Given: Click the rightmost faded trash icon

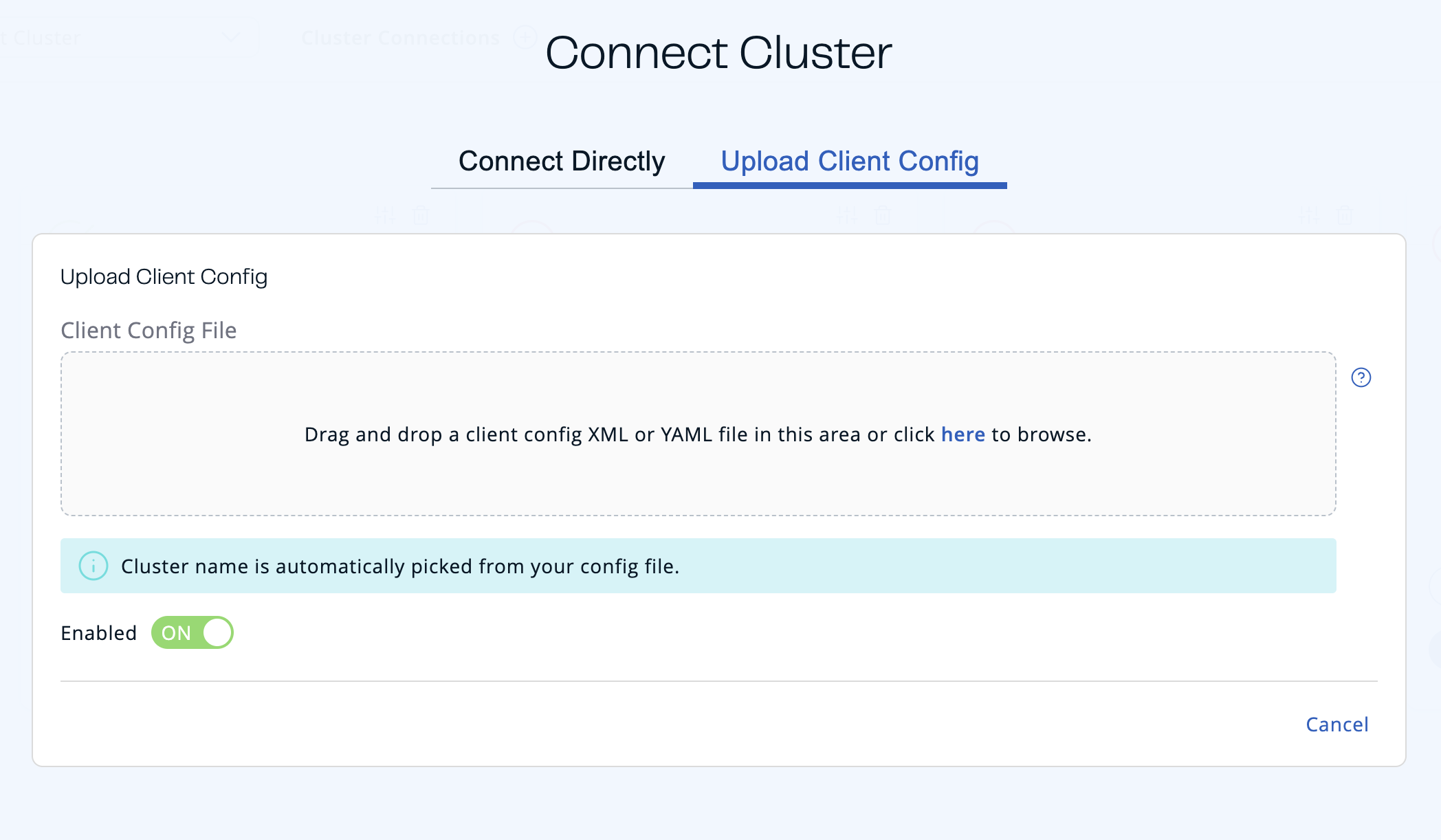Looking at the screenshot, I should pyautogui.click(x=1344, y=215).
